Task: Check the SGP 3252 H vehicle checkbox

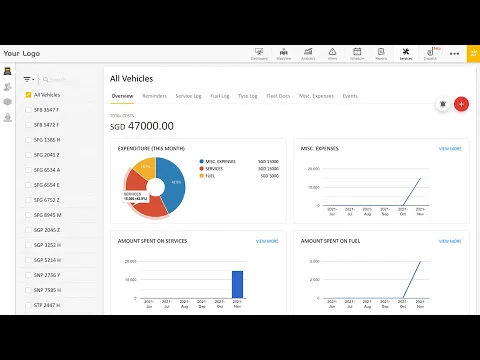Action: tap(28, 245)
